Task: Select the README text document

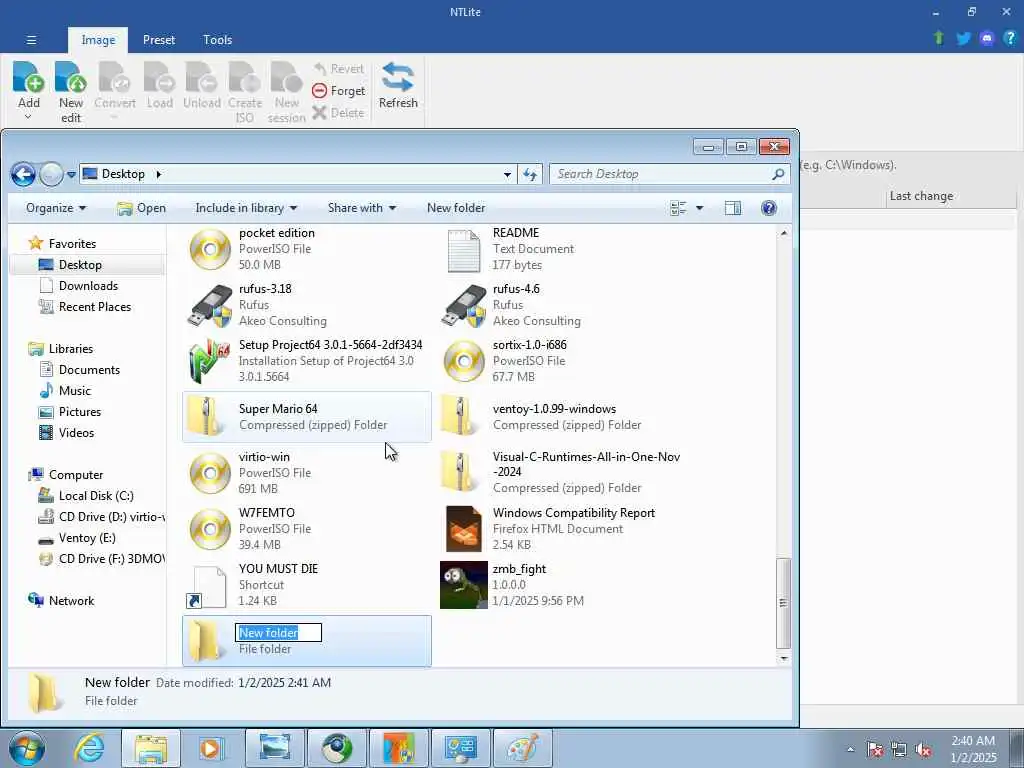Action: [561, 249]
